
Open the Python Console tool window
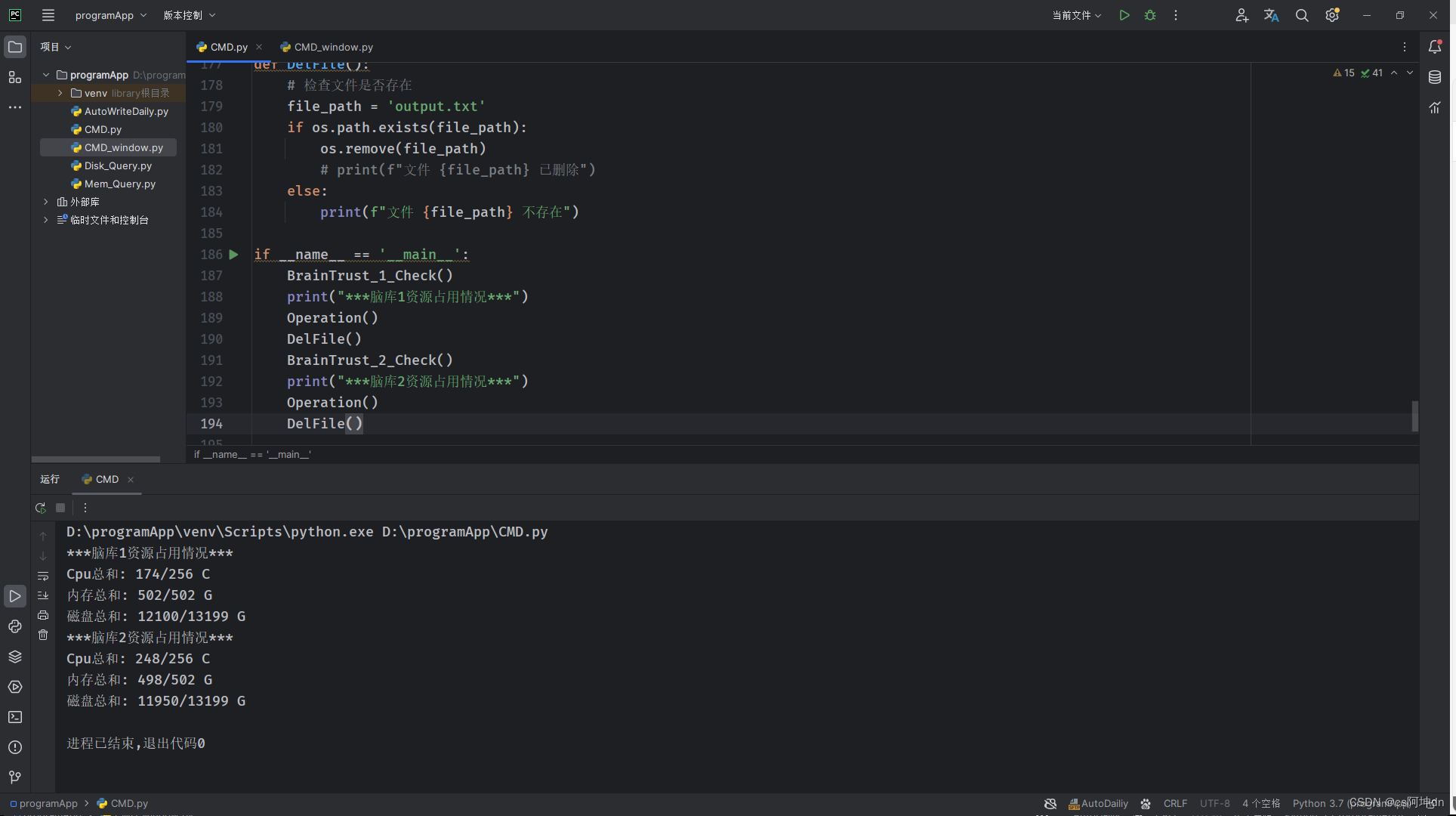14,626
